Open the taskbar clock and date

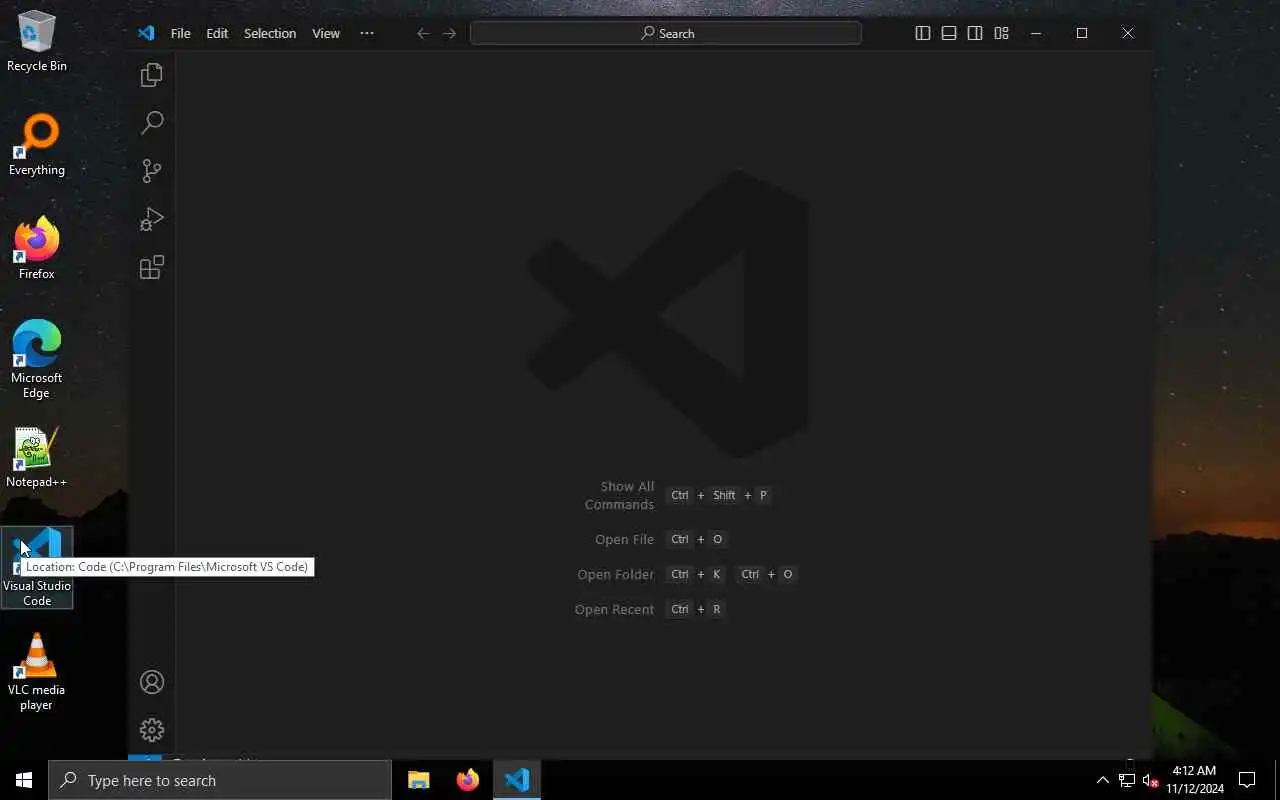1194,780
